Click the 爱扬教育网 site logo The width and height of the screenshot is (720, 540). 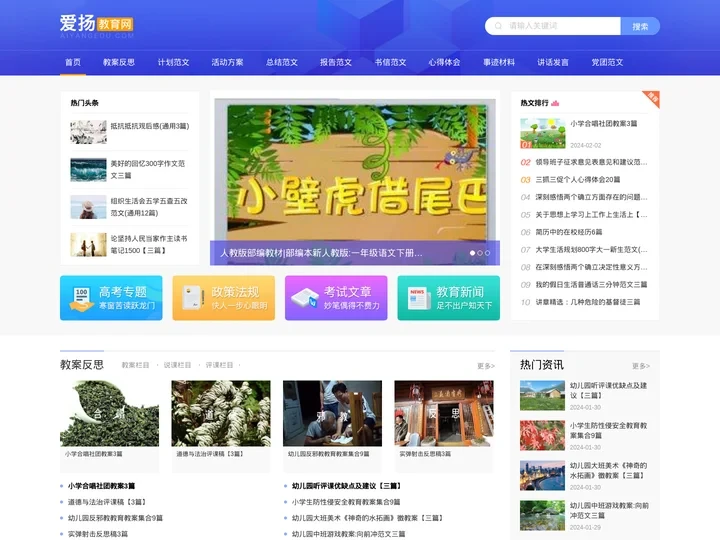point(96,26)
